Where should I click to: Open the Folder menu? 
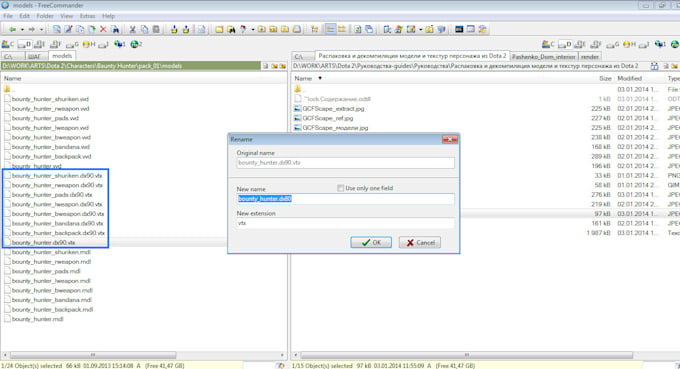(45, 16)
